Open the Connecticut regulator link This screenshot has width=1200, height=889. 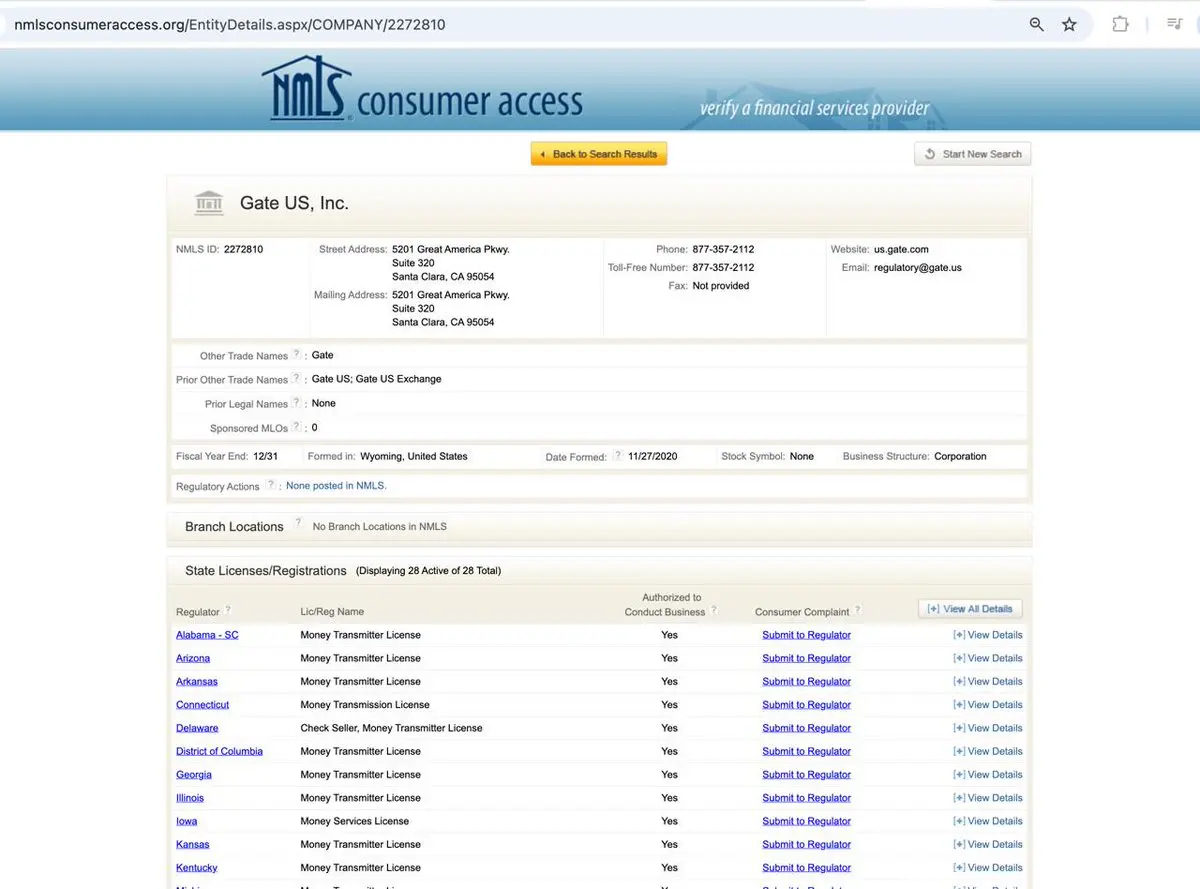click(203, 705)
